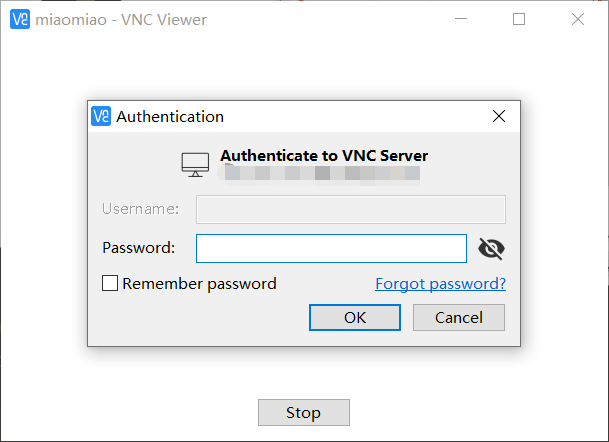Confirm authentication with OK button
Image resolution: width=609 pixels, height=442 pixels.
[x=355, y=317]
